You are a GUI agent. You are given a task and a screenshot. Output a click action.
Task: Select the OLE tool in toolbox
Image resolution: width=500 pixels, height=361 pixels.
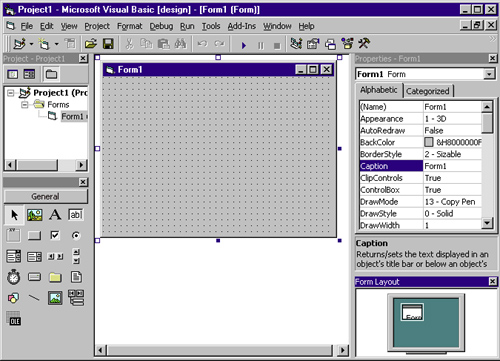14,318
